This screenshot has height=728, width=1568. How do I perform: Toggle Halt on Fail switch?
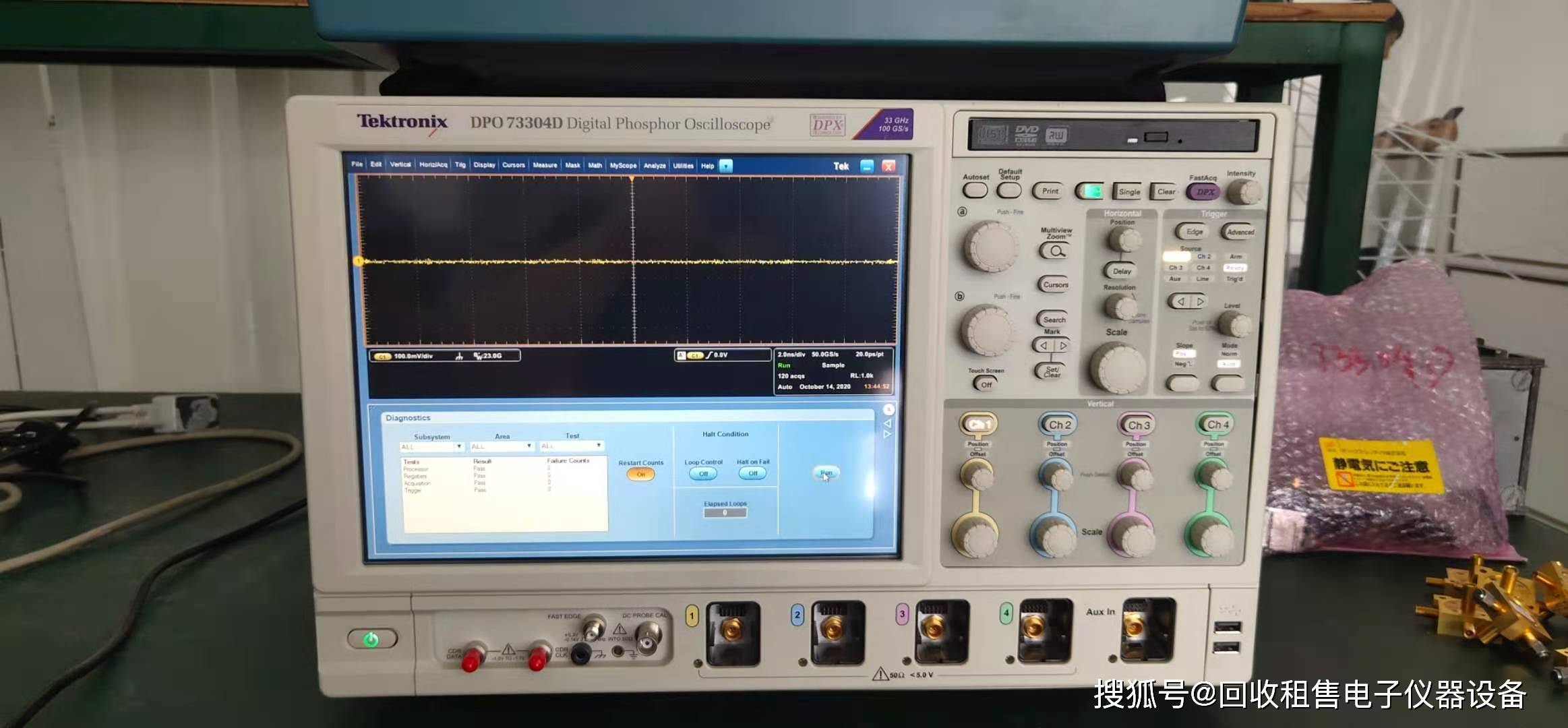pos(752,474)
